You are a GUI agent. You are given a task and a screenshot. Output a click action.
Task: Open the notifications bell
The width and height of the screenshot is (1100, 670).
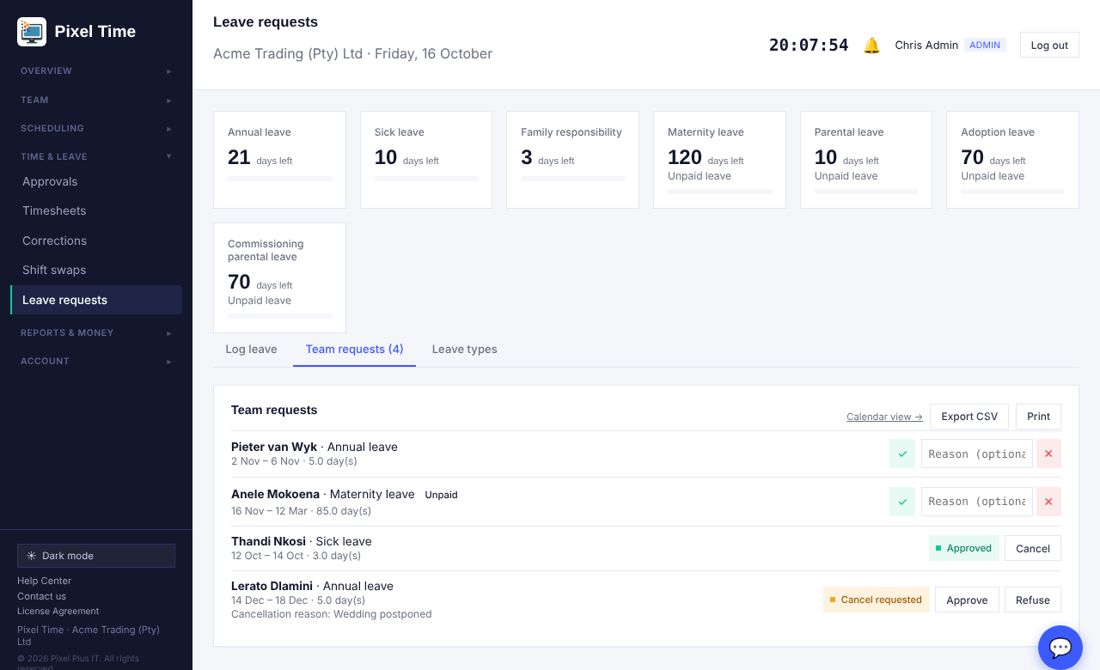(871, 46)
